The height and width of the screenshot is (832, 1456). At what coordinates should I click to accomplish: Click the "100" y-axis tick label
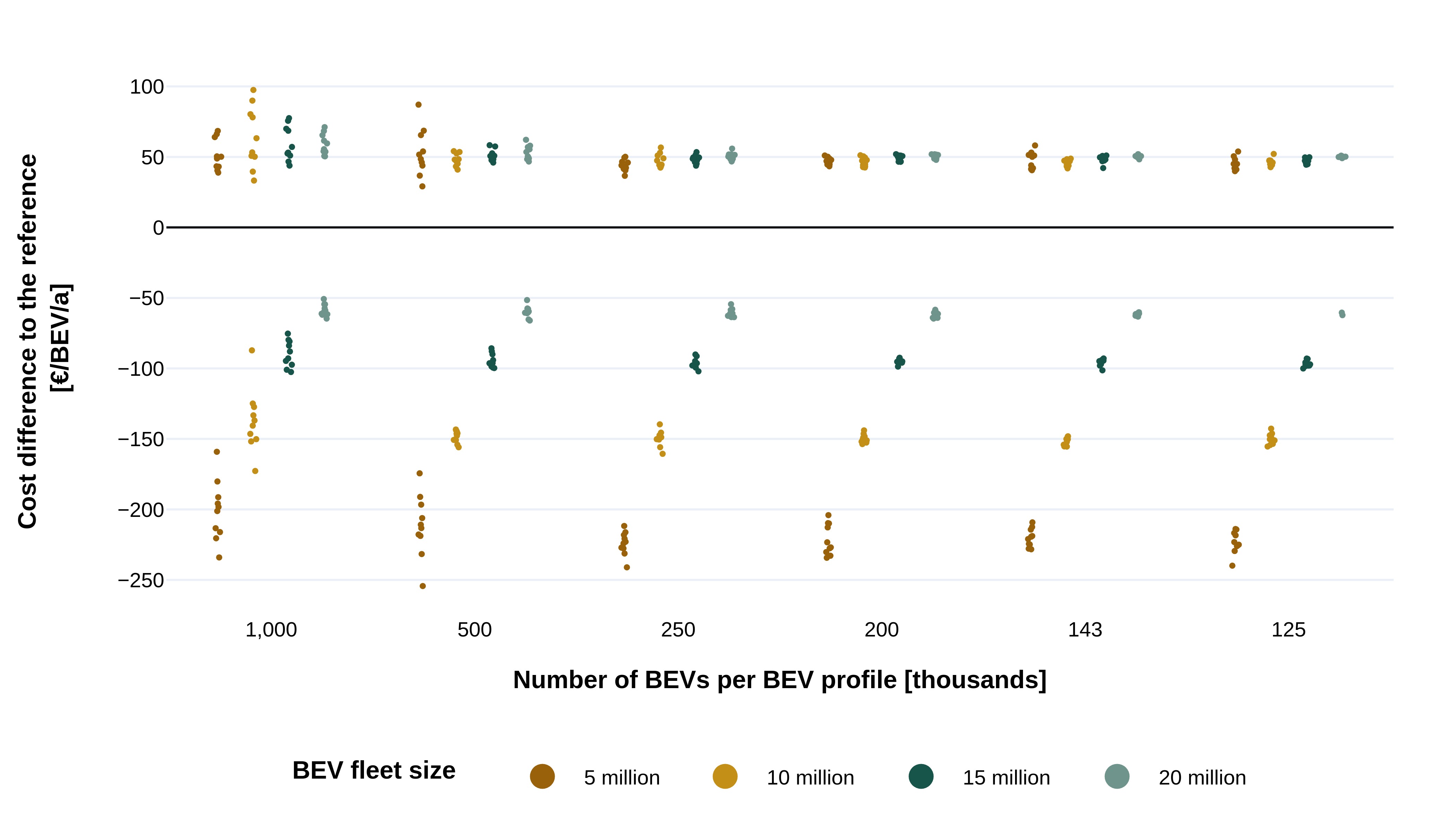point(147,87)
